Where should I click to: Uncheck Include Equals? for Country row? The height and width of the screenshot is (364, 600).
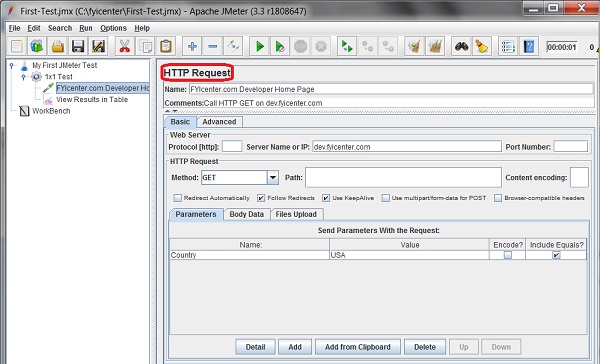click(556, 255)
